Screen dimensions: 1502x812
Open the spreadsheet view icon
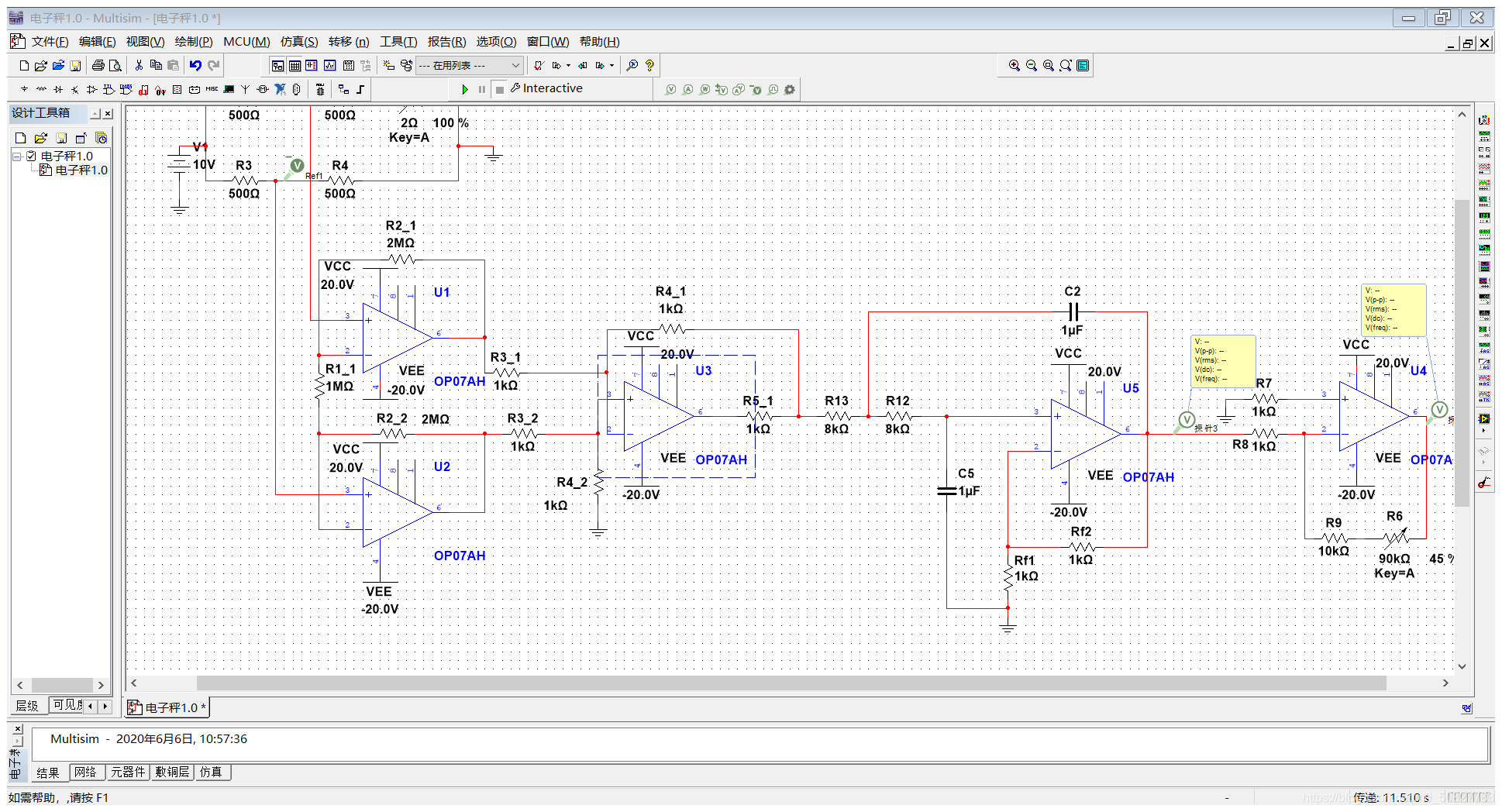[x=295, y=66]
